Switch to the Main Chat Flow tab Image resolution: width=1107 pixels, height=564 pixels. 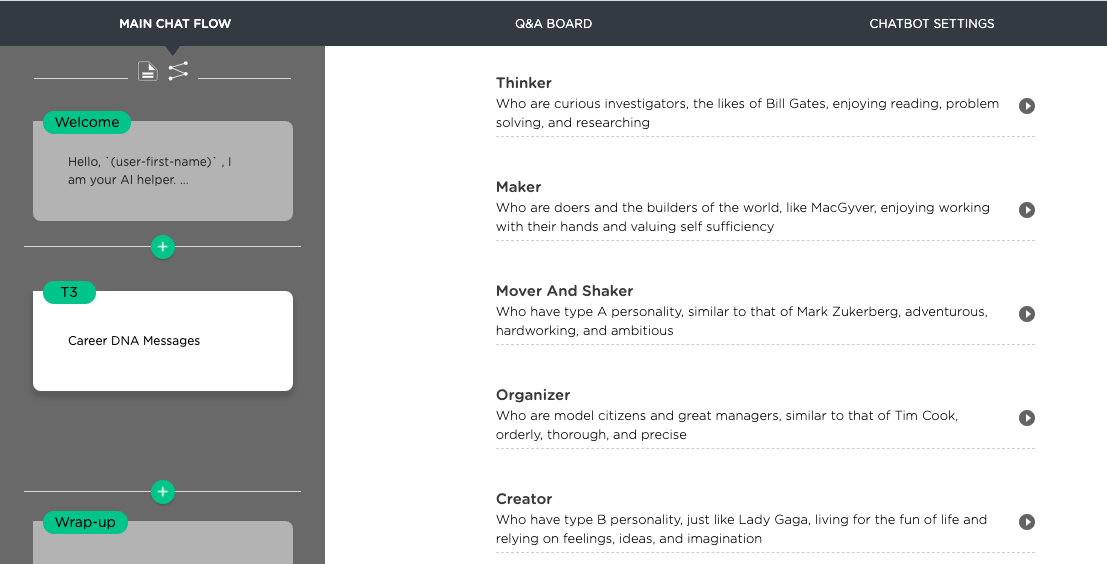coord(175,23)
